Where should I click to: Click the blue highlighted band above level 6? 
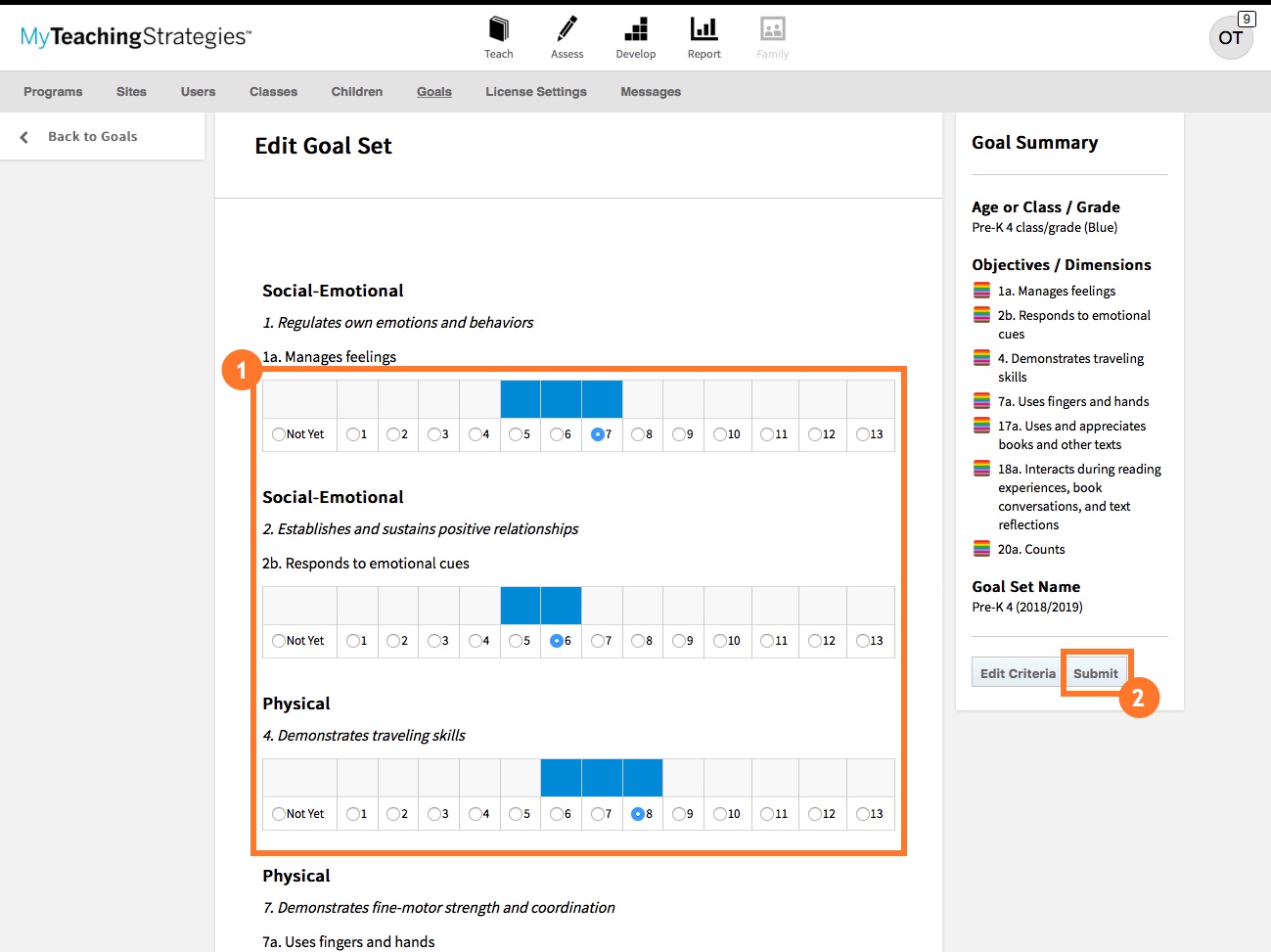[x=561, y=398]
